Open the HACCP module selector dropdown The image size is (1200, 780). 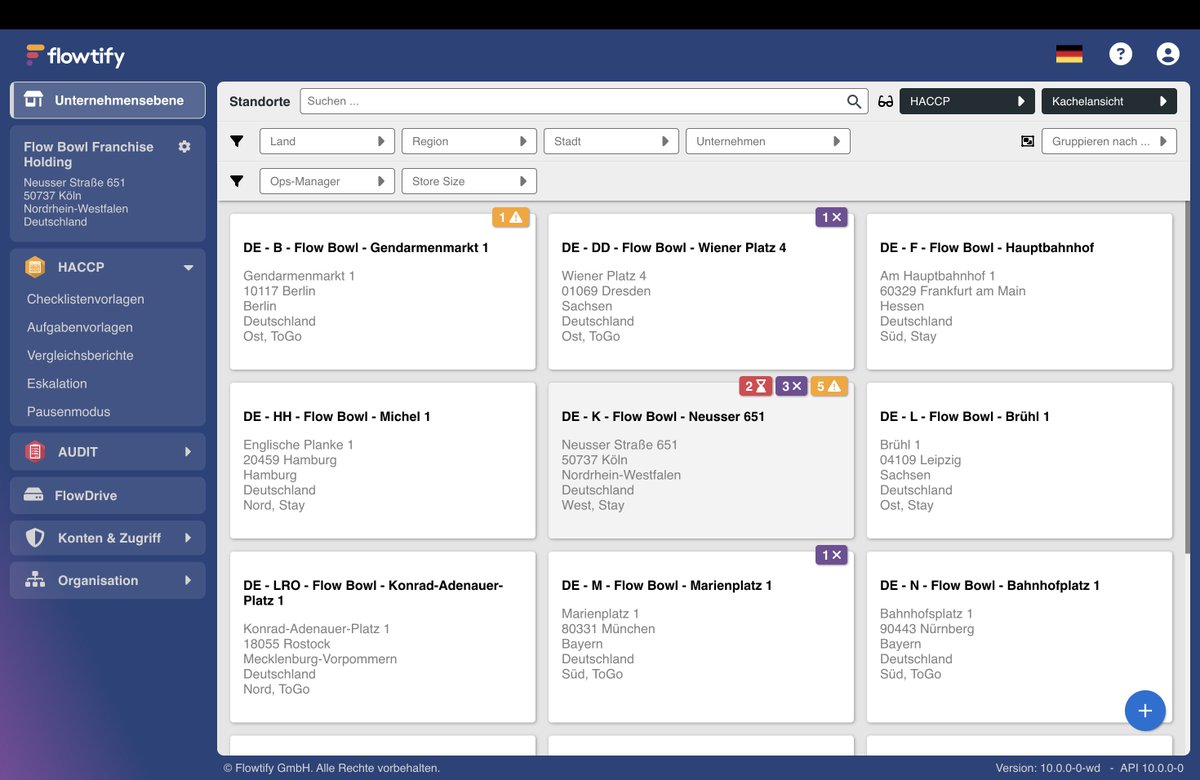[x=967, y=101]
